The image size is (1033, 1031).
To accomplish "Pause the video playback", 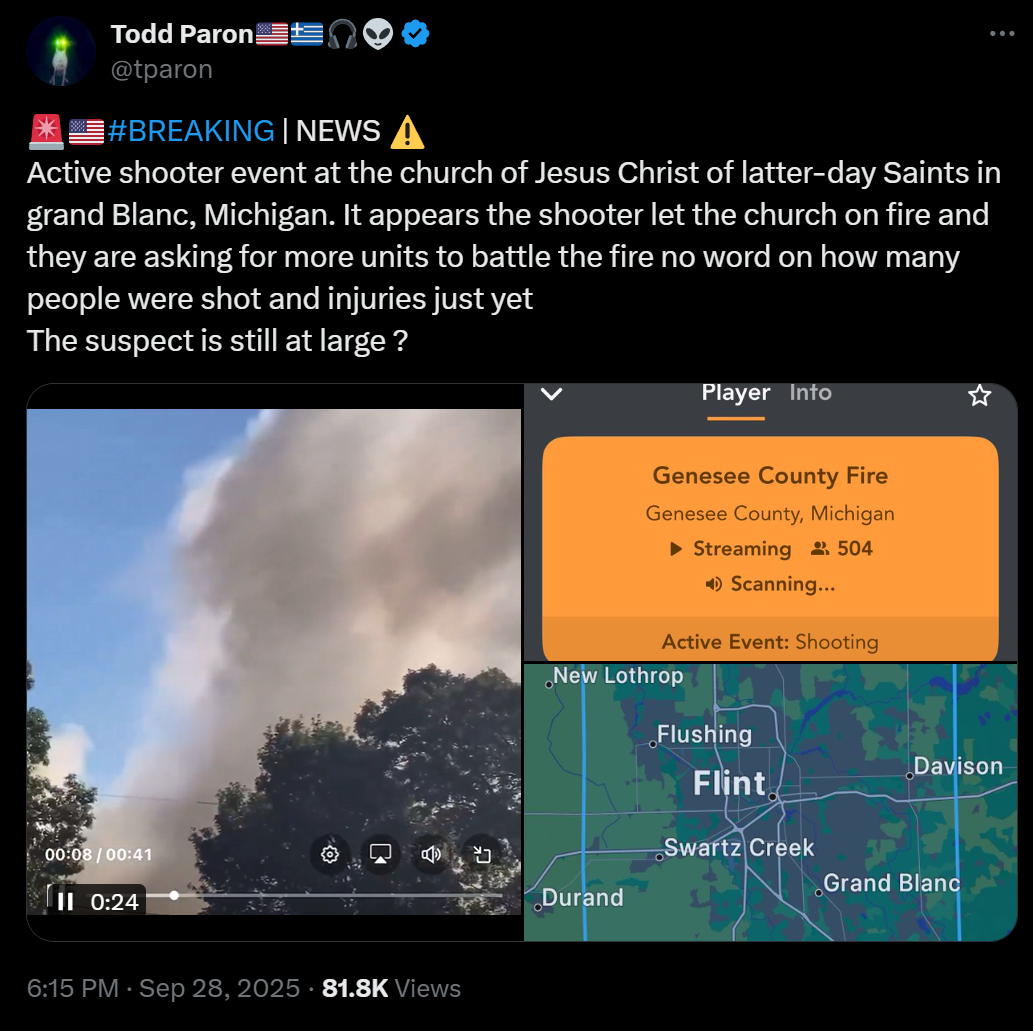I will click(65, 901).
